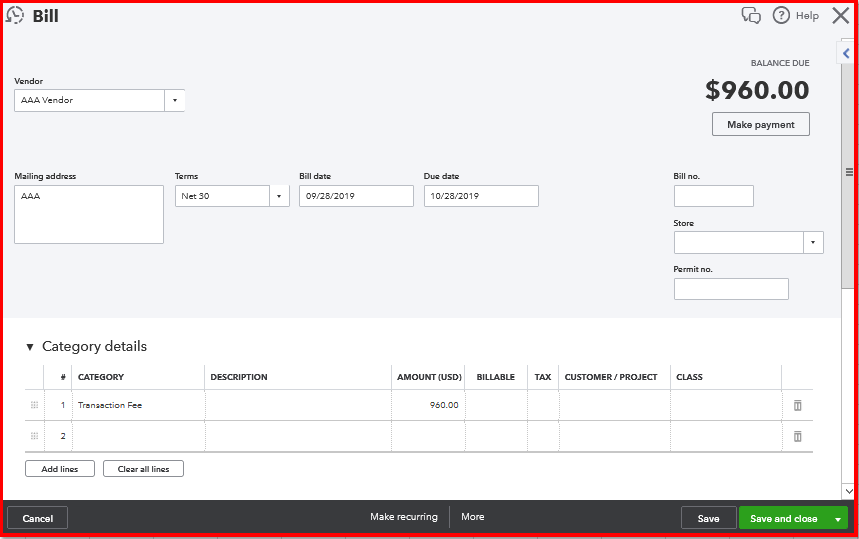This screenshot has height=539, width=859.
Task: Click the Class cell in row 1
Action: click(726, 405)
